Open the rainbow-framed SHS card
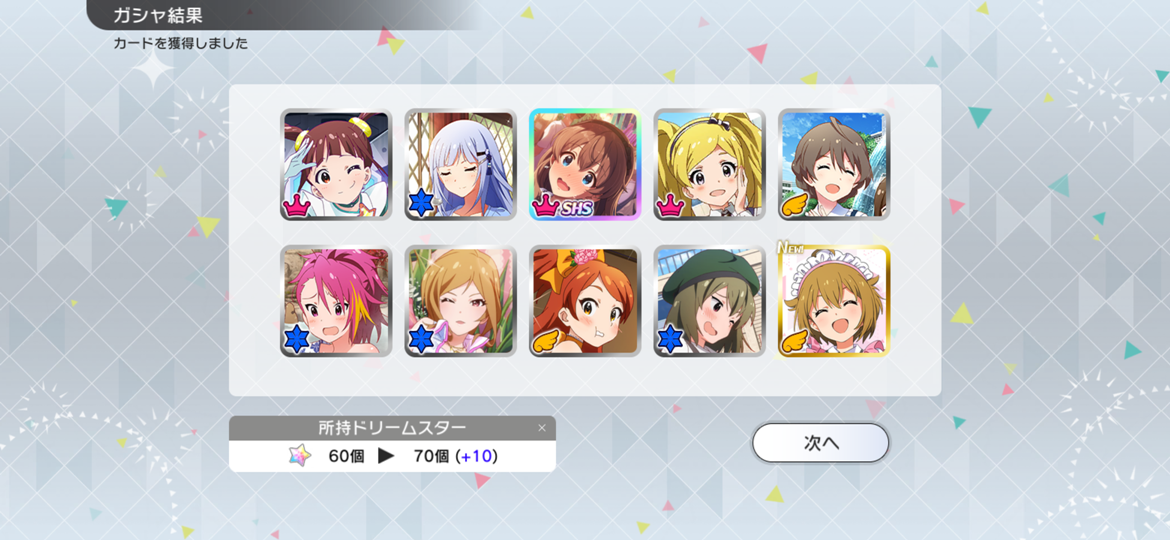Viewport: 1170px width, 540px height. tap(585, 165)
